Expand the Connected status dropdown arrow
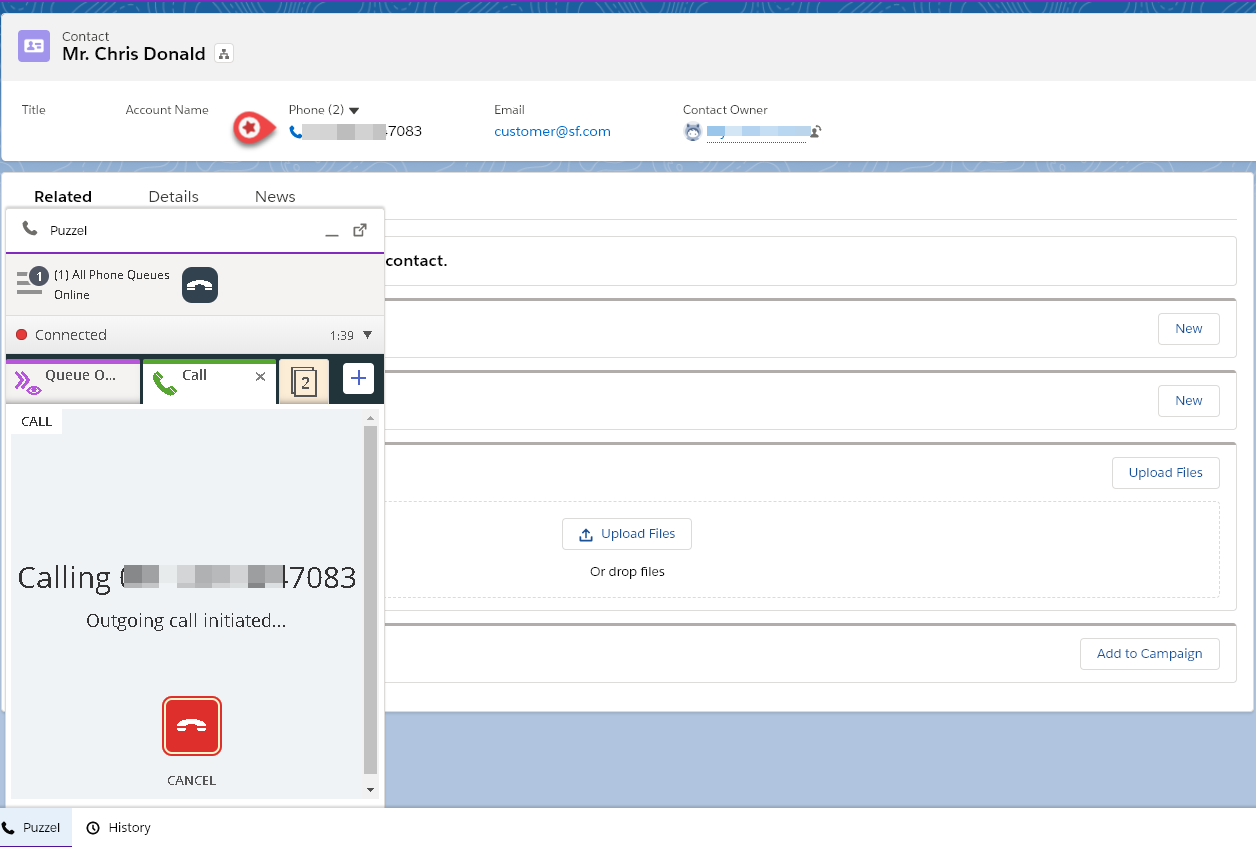Screen dimensions: 1256x847 [x=367, y=335]
